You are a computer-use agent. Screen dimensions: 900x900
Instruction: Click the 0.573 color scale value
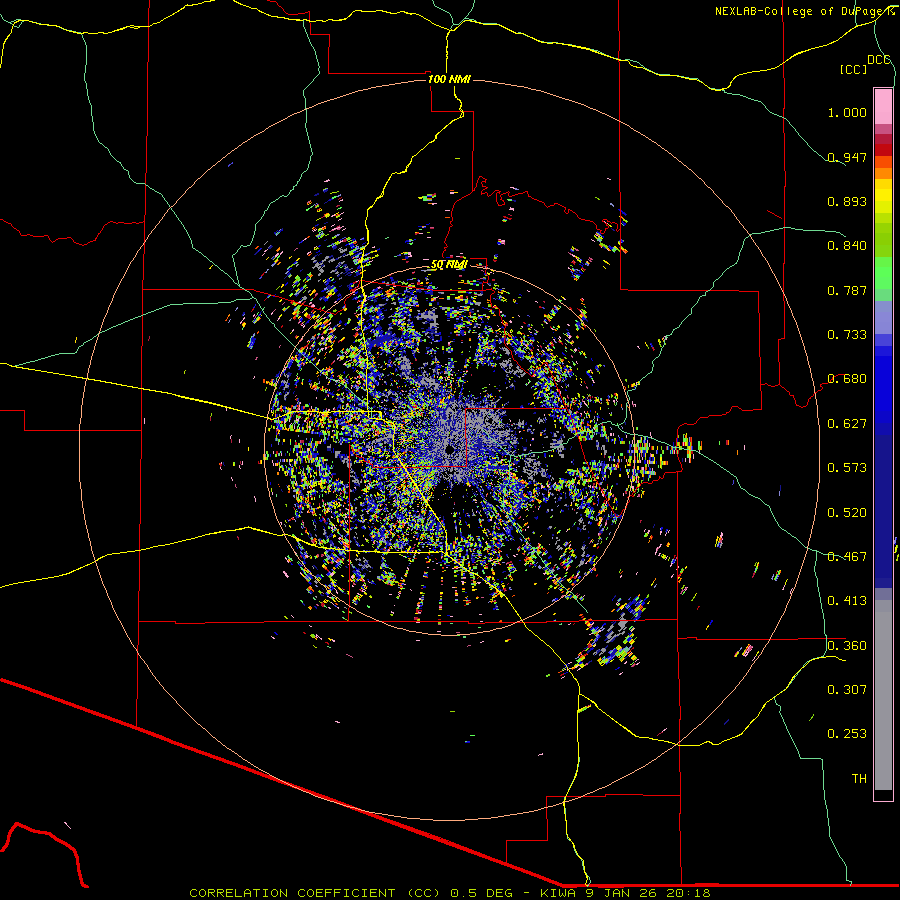847,468
